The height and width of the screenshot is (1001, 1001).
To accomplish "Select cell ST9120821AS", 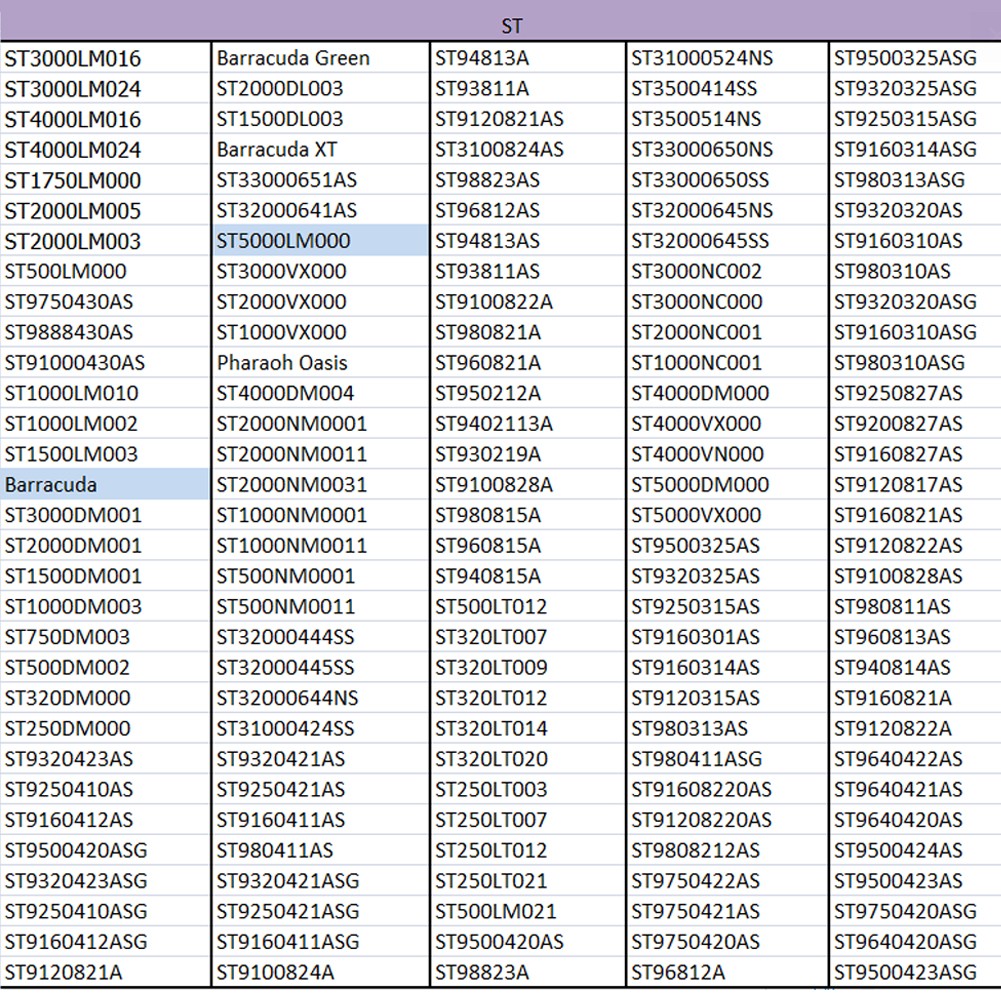I will [528, 119].
